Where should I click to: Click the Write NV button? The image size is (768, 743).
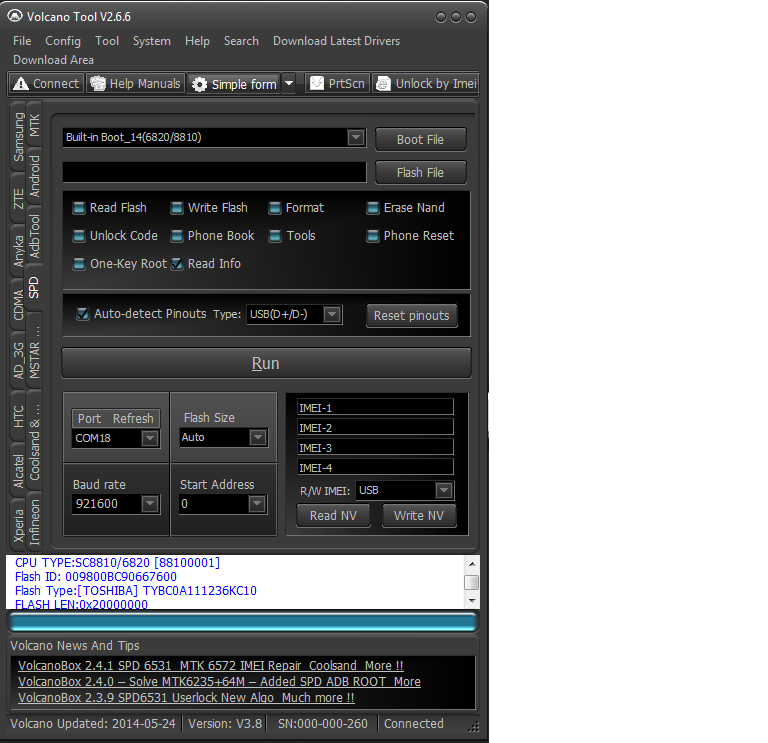point(419,516)
